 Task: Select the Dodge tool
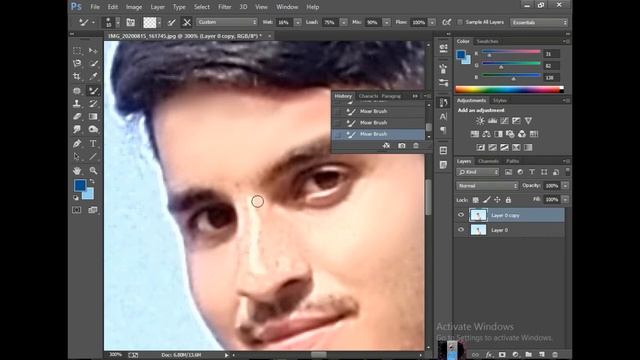click(x=93, y=129)
